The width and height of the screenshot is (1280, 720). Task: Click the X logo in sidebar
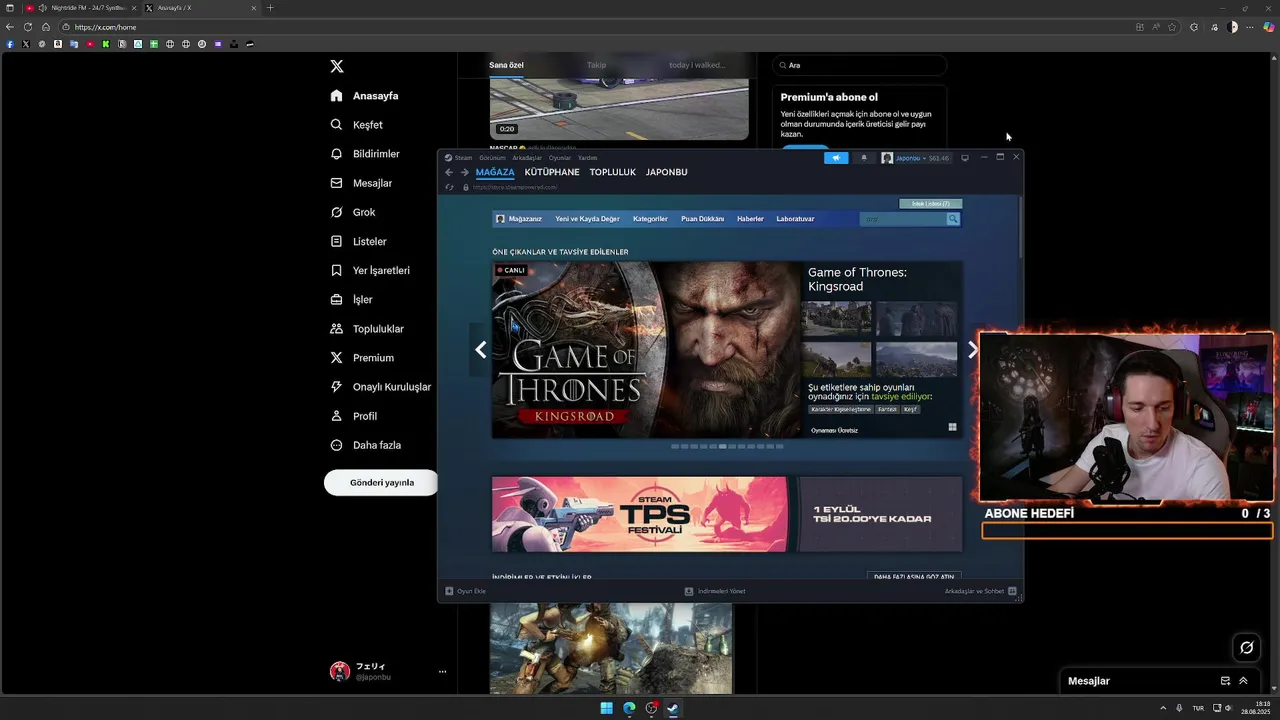337,66
